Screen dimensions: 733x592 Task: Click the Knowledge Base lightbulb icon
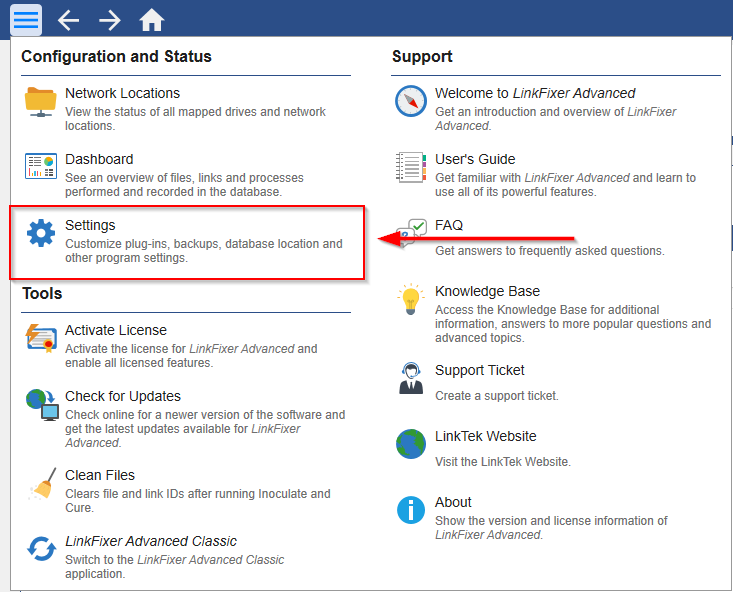tap(410, 299)
